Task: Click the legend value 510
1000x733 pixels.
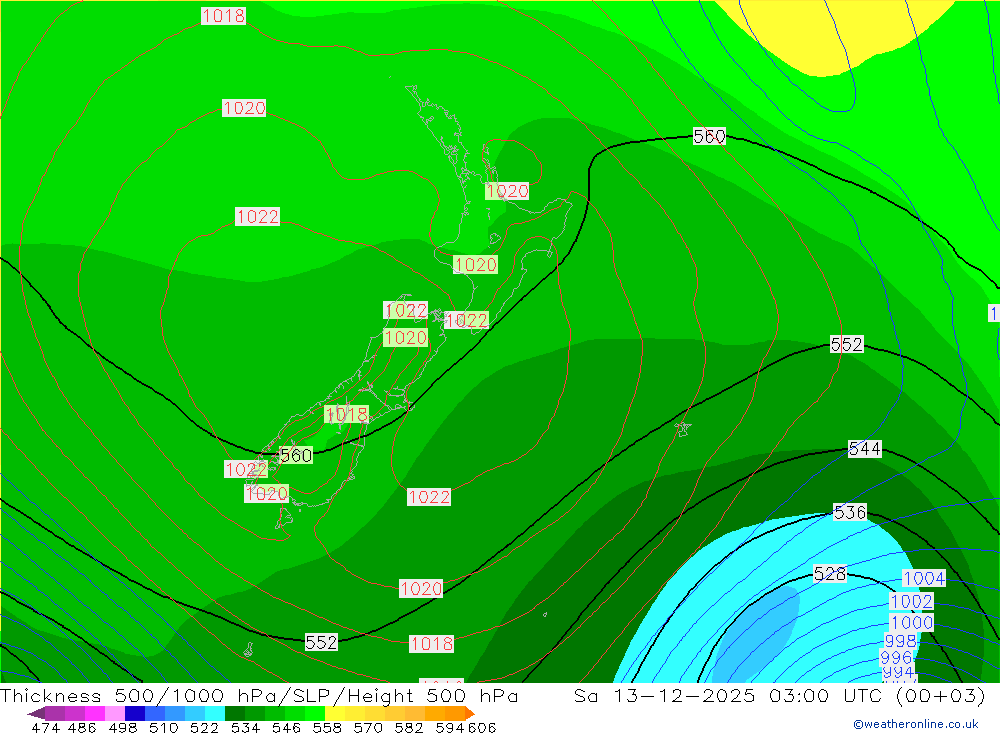Action: (x=163, y=727)
